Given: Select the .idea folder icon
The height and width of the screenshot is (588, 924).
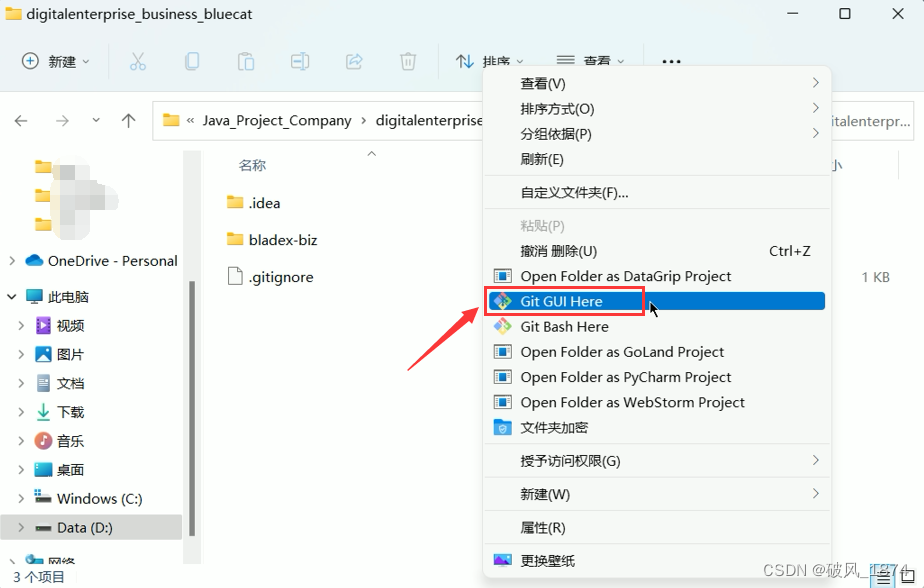Looking at the screenshot, I should [x=235, y=203].
